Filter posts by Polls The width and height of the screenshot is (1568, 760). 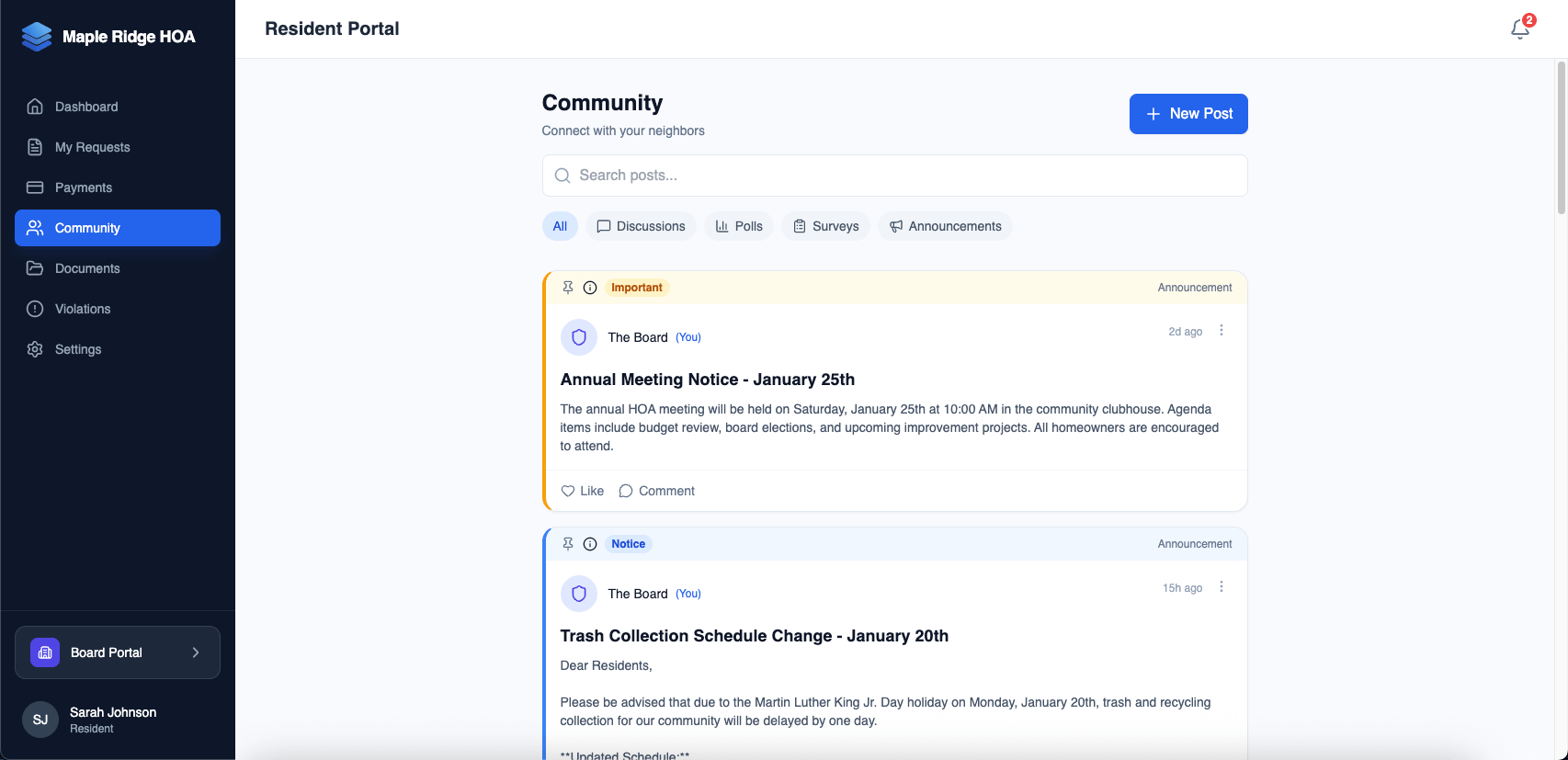739,226
